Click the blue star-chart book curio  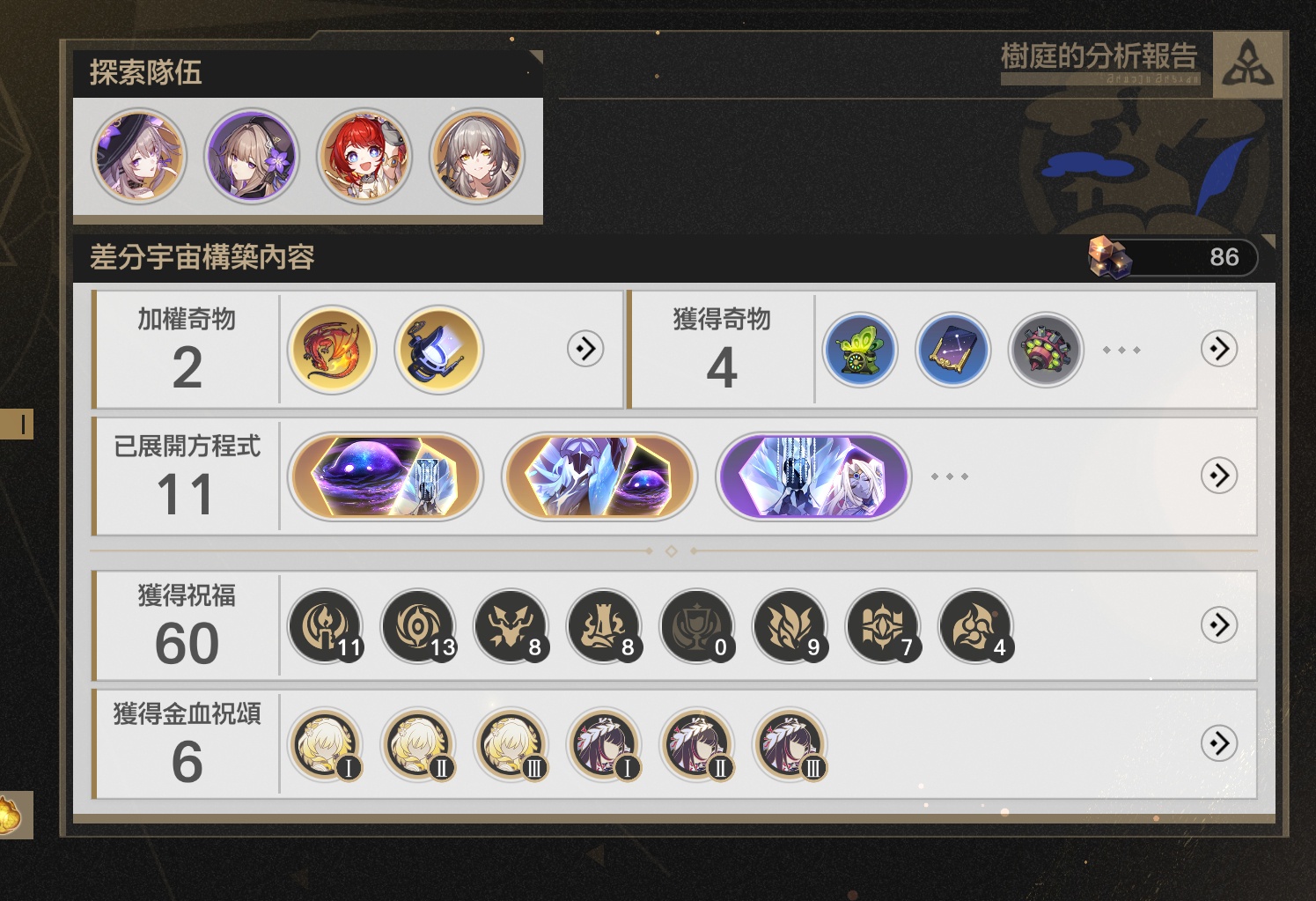point(952,350)
